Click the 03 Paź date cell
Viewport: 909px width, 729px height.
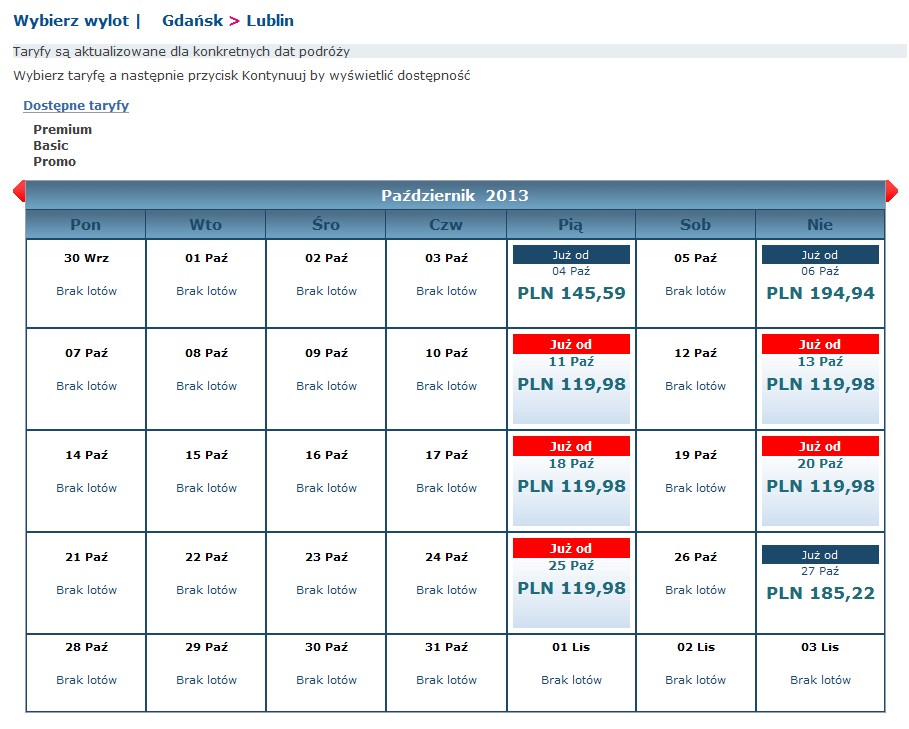(446, 283)
